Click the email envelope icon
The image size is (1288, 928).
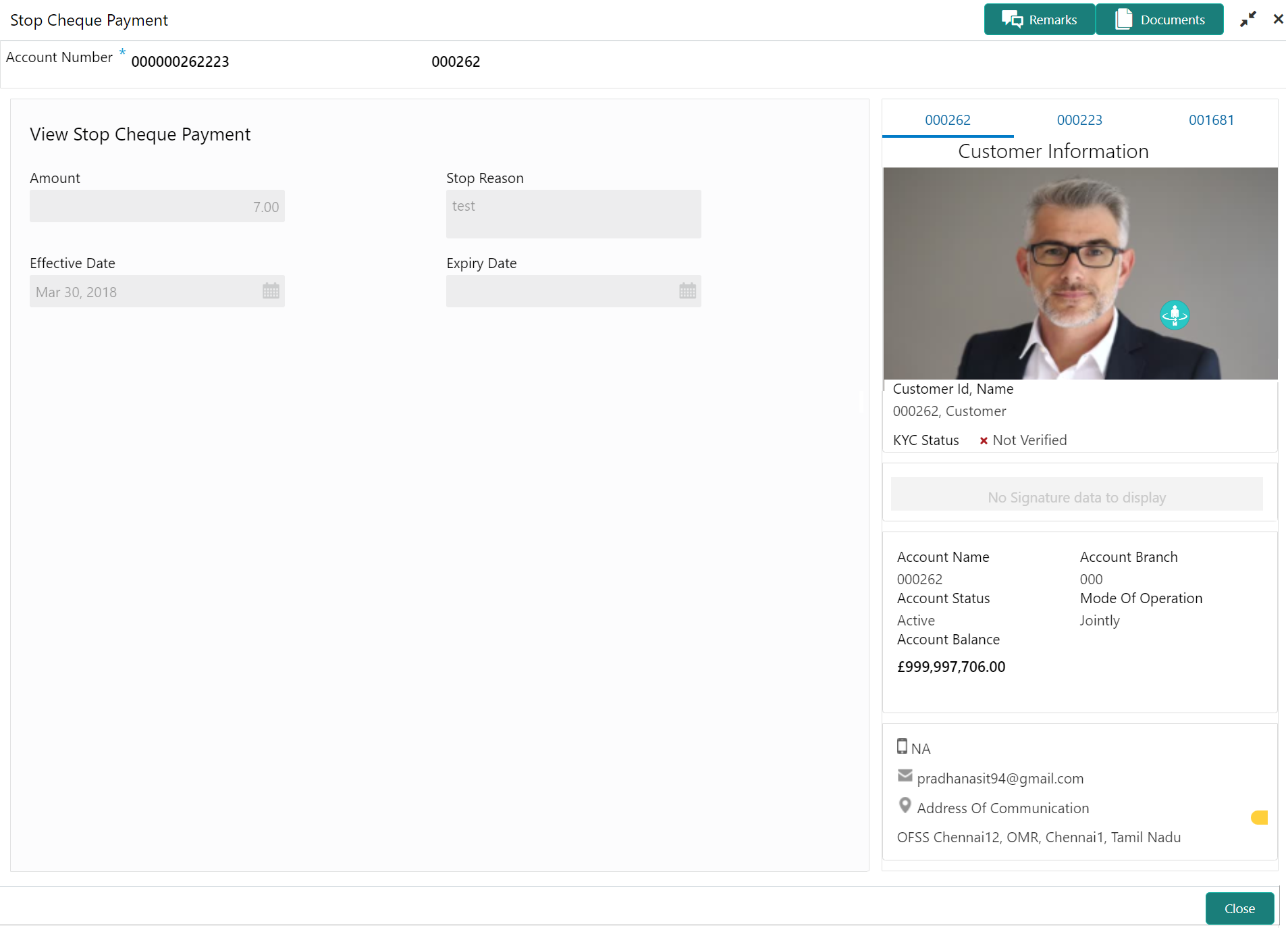pos(905,776)
